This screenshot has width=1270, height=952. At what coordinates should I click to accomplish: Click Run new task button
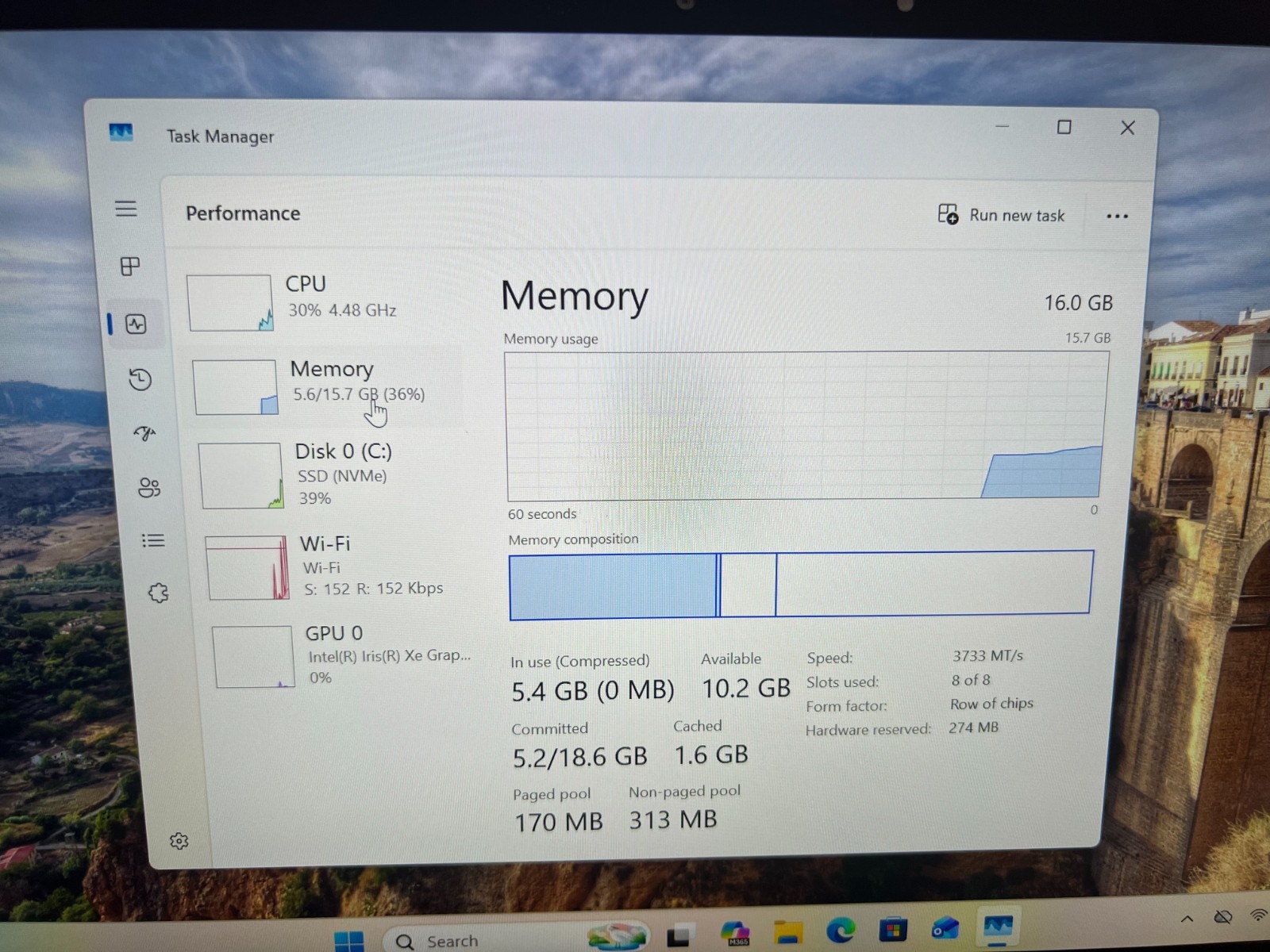tap(1001, 215)
